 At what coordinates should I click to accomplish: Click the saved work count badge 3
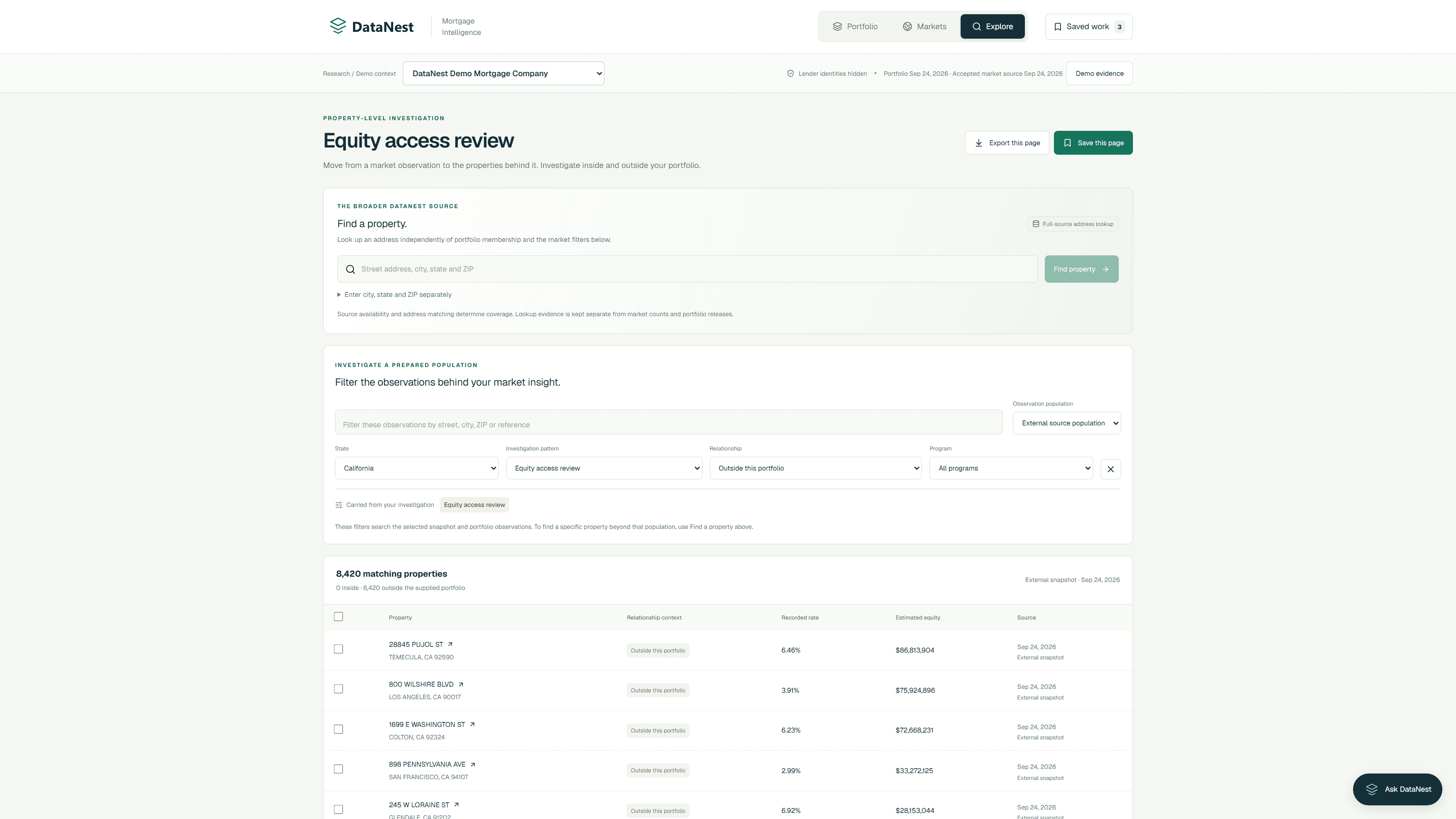click(1119, 27)
